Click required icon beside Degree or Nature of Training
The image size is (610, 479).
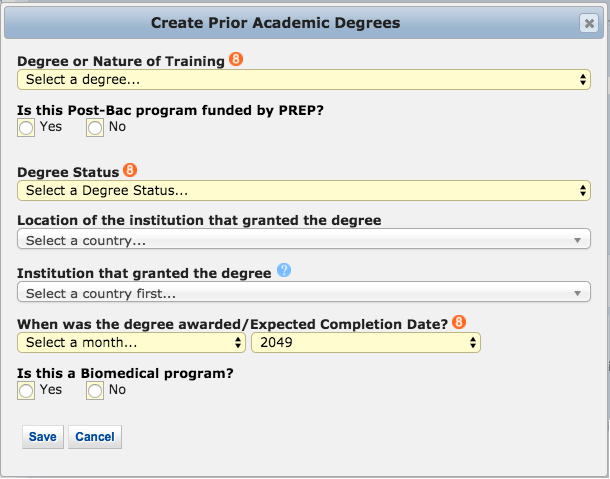(x=236, y=60)
